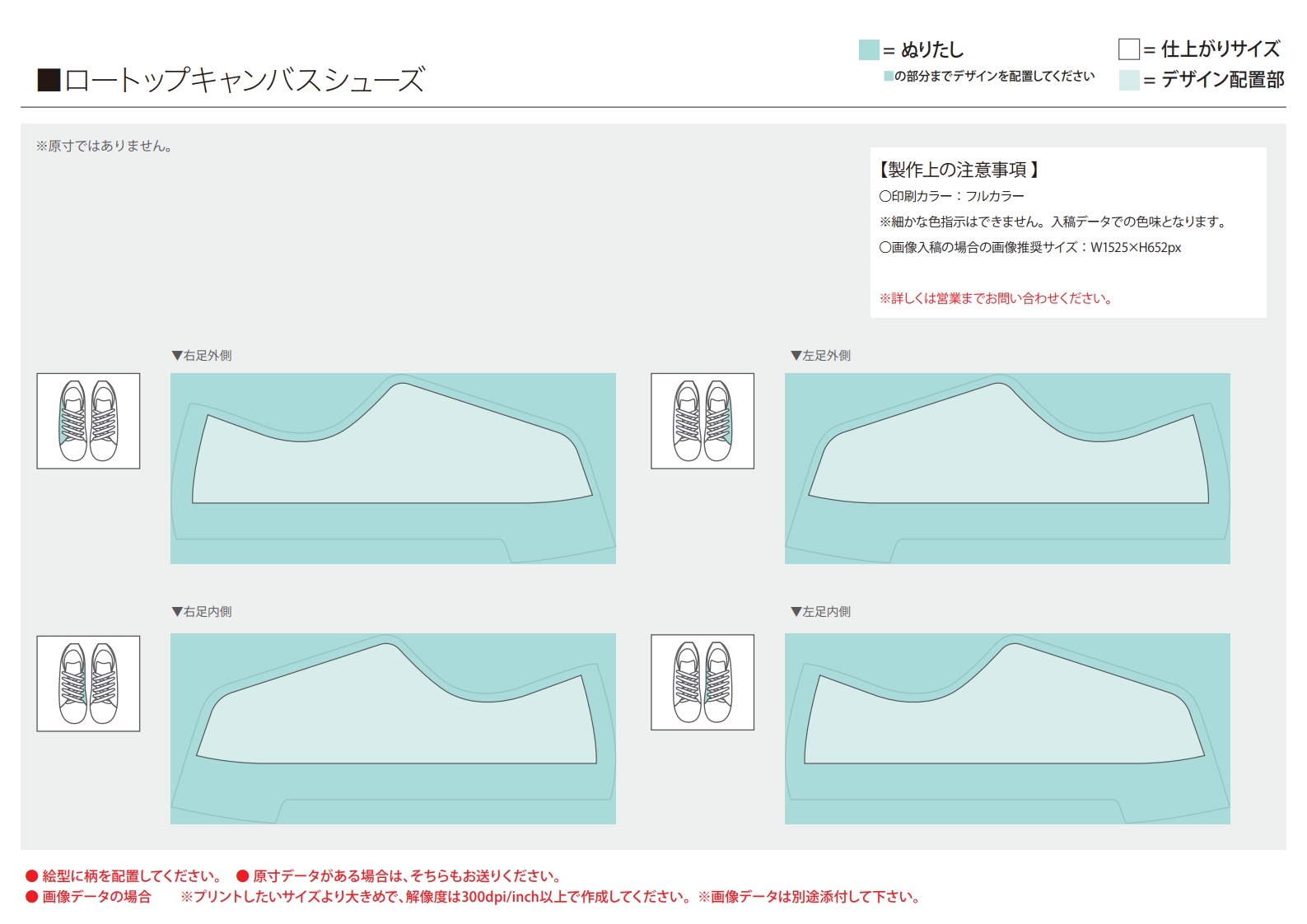Click the ▼左足外側 label

[821, 356]
